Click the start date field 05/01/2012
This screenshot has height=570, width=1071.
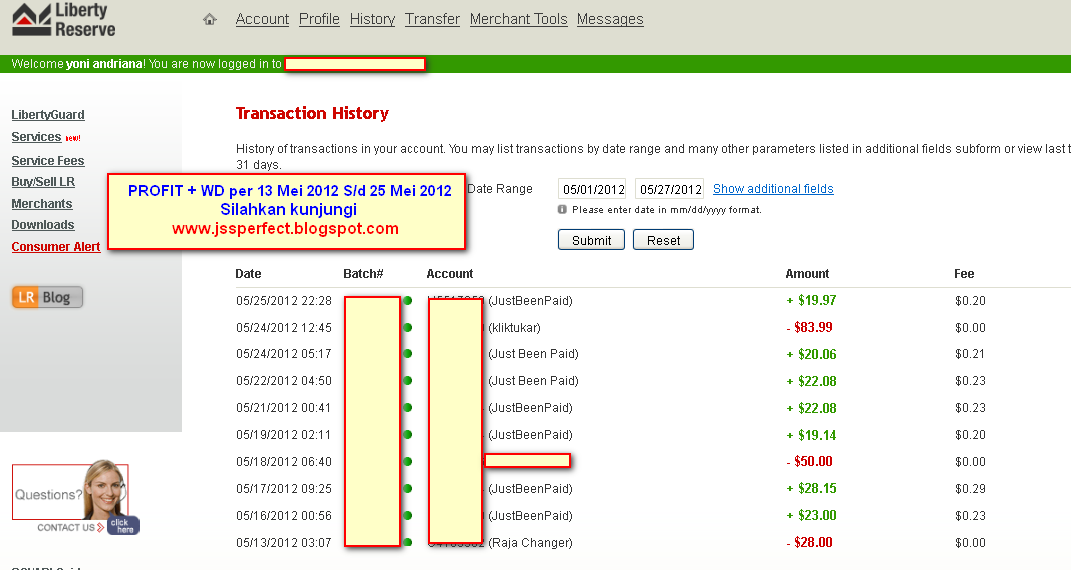click(593, 189)
